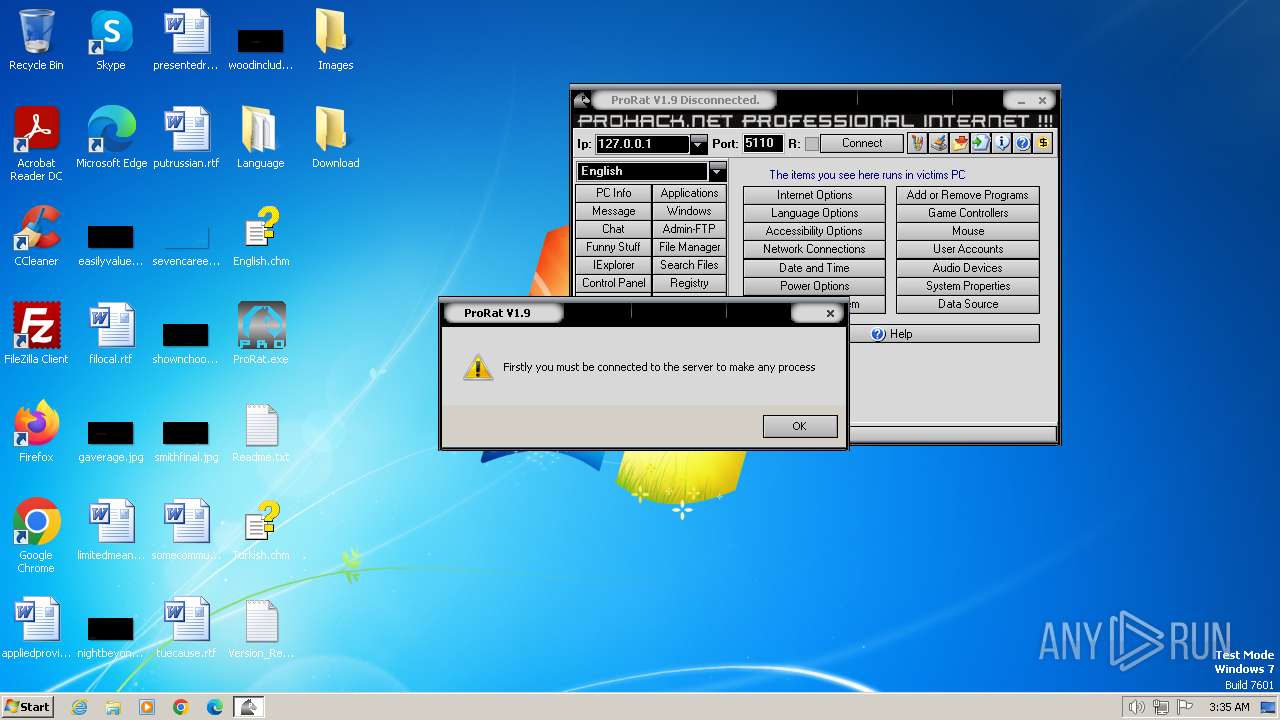Open the Applications section
1280x720 pixels.
[x=689, y=193]
